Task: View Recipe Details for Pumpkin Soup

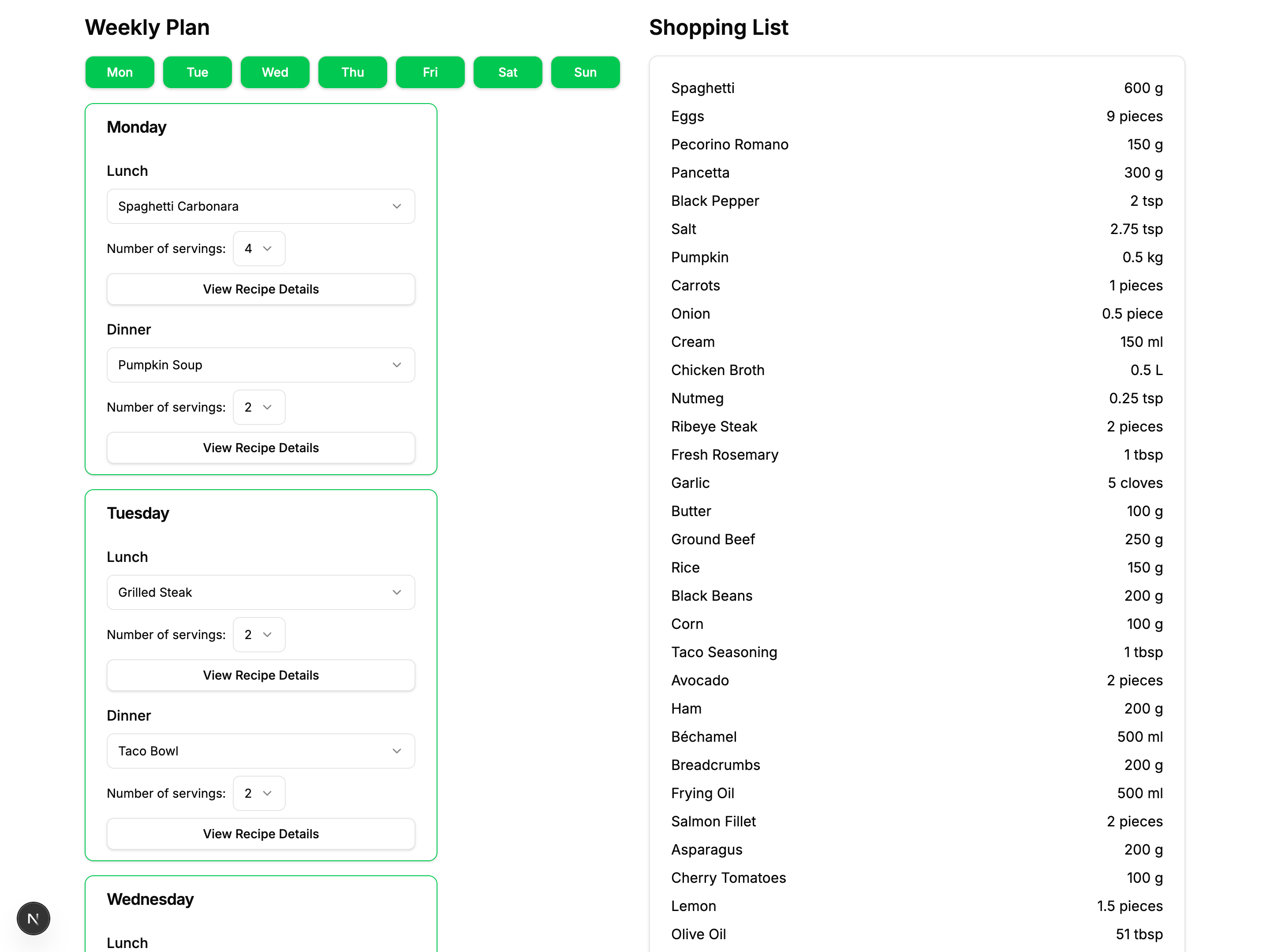Action: coord(261,448)
